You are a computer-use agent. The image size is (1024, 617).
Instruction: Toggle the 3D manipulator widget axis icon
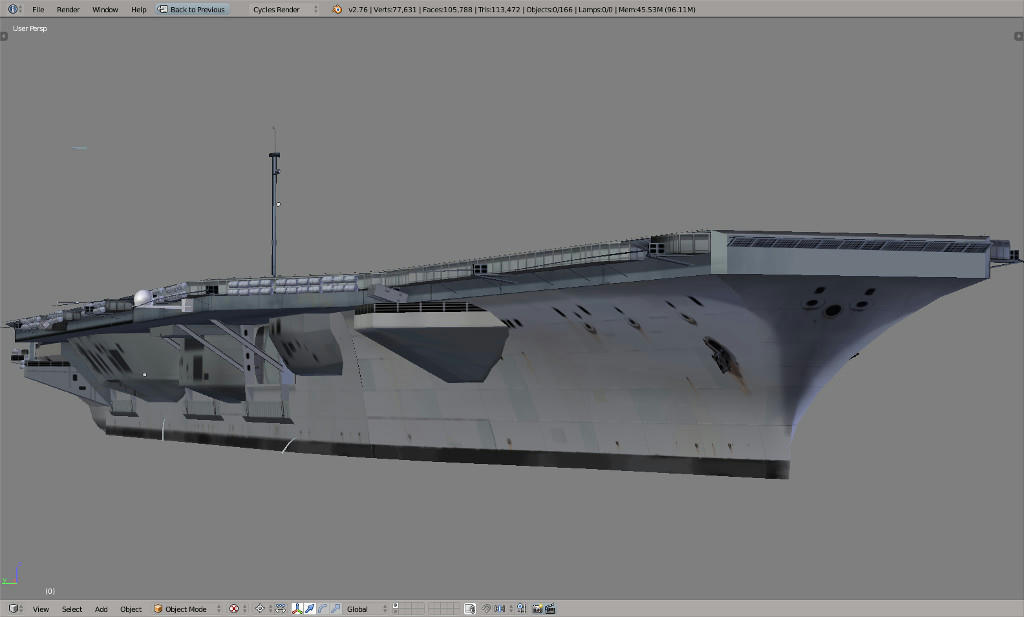point(297,607)
